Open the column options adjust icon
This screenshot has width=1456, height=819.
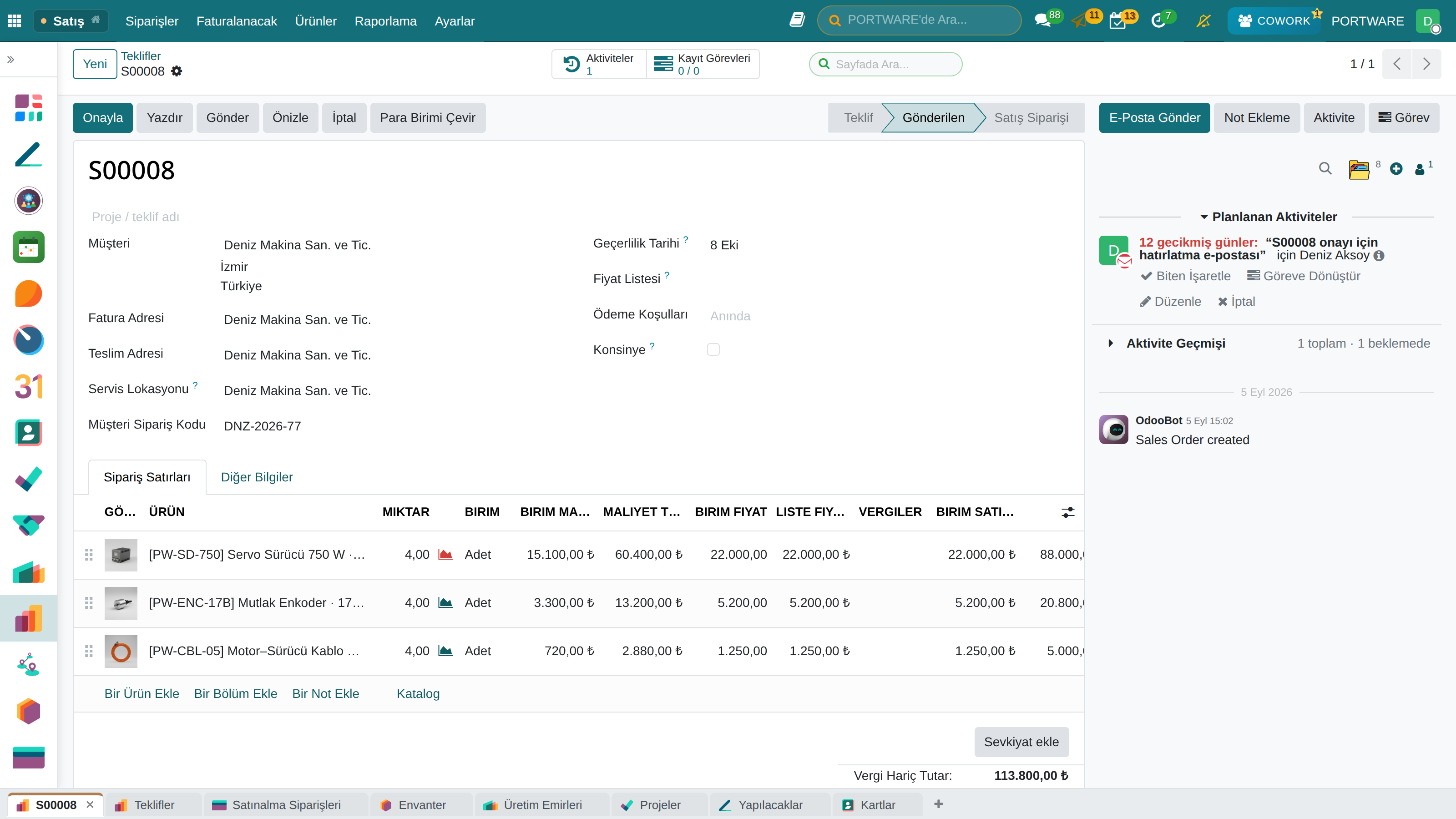pyautogui.click(x=1068, y=512)
